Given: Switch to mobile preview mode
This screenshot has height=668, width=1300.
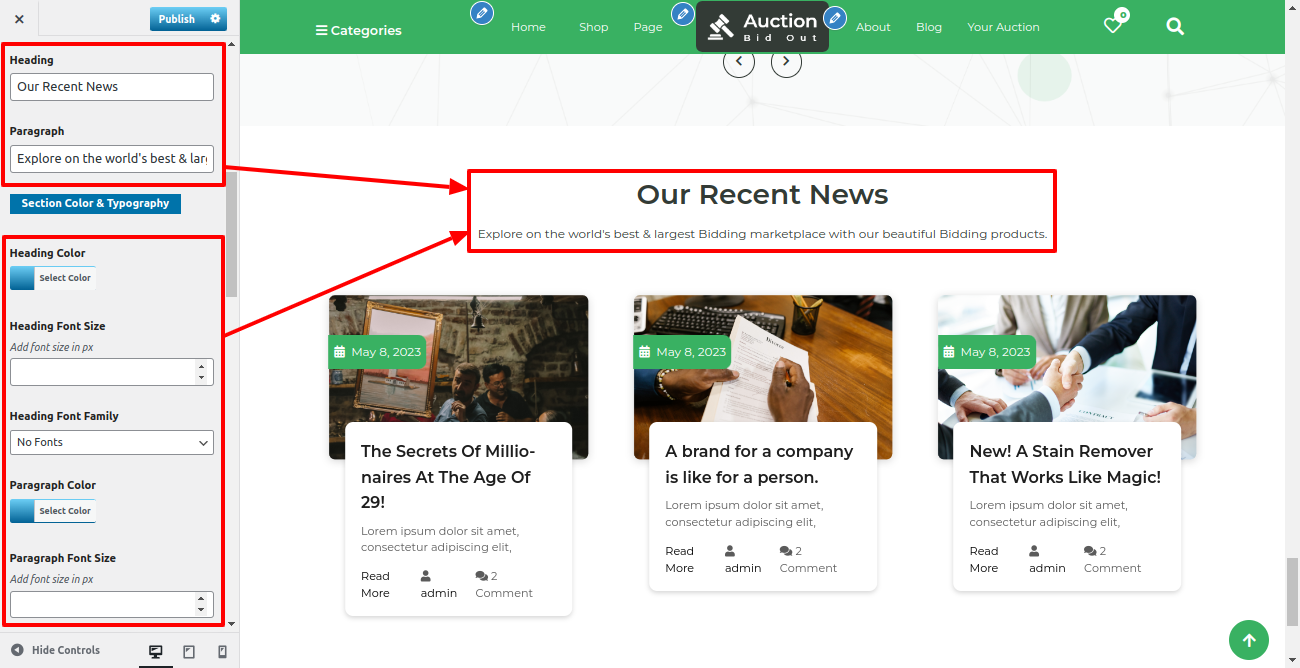Looking at the screenshot, I should pos(222,652).
